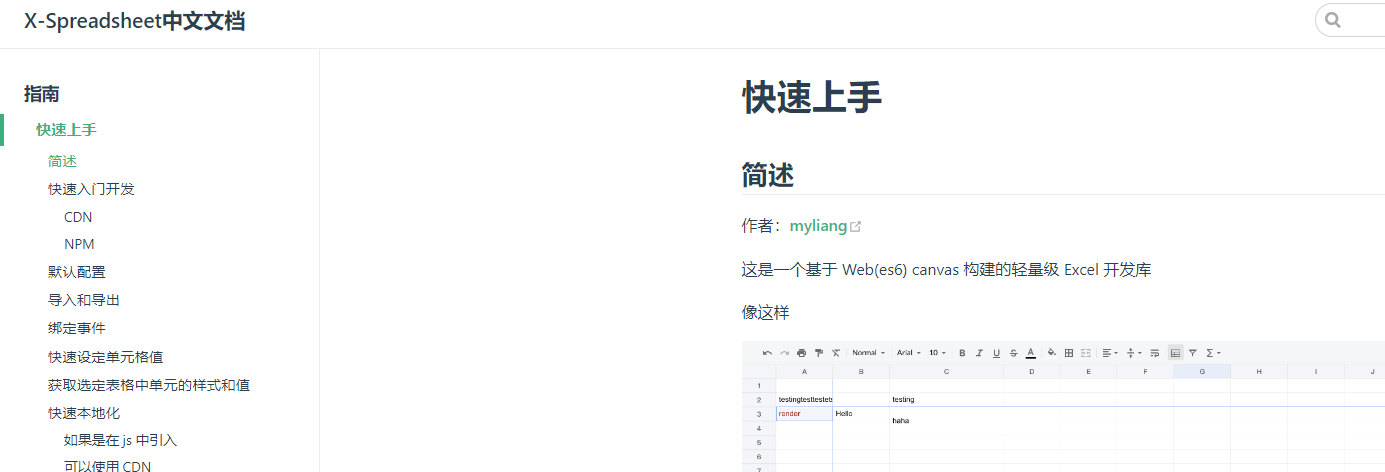Open the fill color bucket icon
The height and width of the screenshot is (472, 1385).
[1051, 353]
